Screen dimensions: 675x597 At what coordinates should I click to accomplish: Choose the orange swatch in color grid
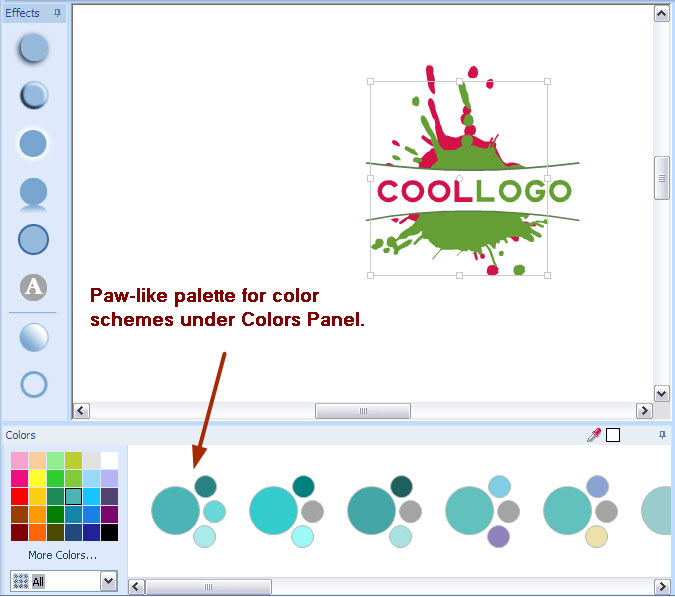[37, 514]
